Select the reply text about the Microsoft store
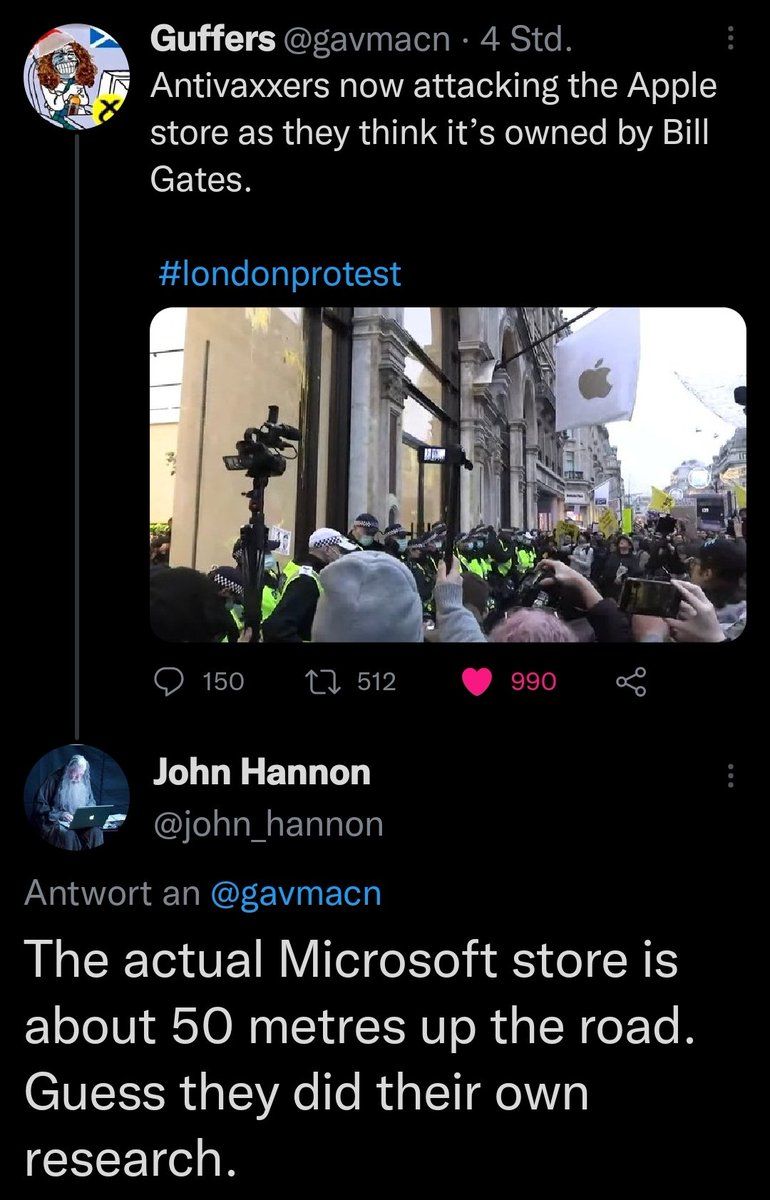The height and width of the screenshot is (1200, 770). [x=358, y=1060]
